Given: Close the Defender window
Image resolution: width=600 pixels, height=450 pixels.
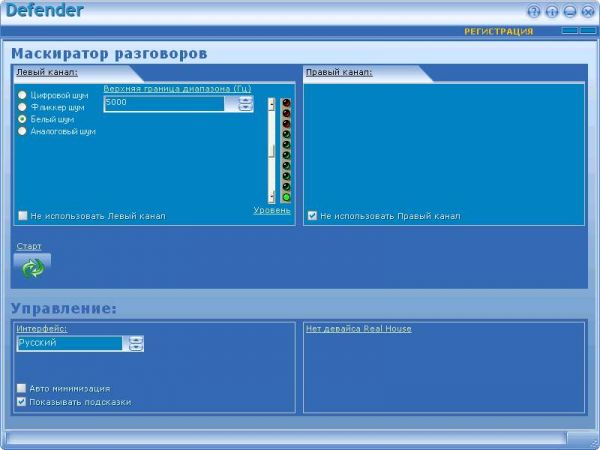Looking at the screenshot, I should tap(588, 11).
